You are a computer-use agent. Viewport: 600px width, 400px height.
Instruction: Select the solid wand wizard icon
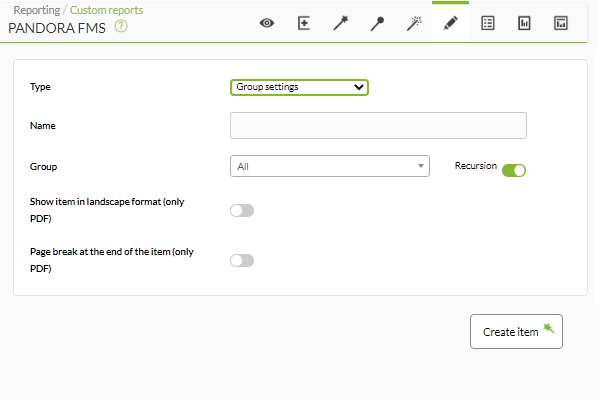tap(340, 23)
